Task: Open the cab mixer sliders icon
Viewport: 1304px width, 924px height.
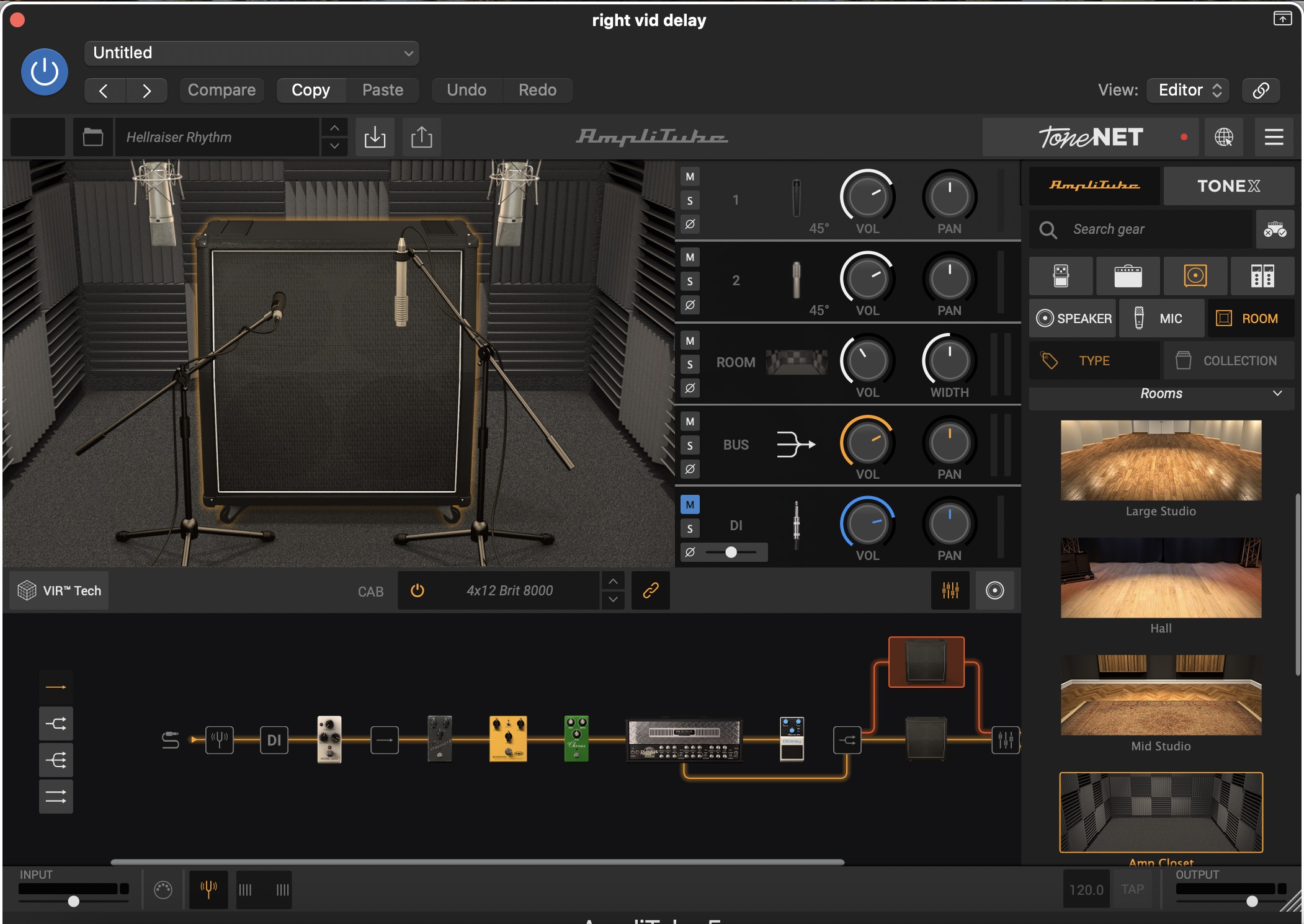Action: (x=950, y=590)
